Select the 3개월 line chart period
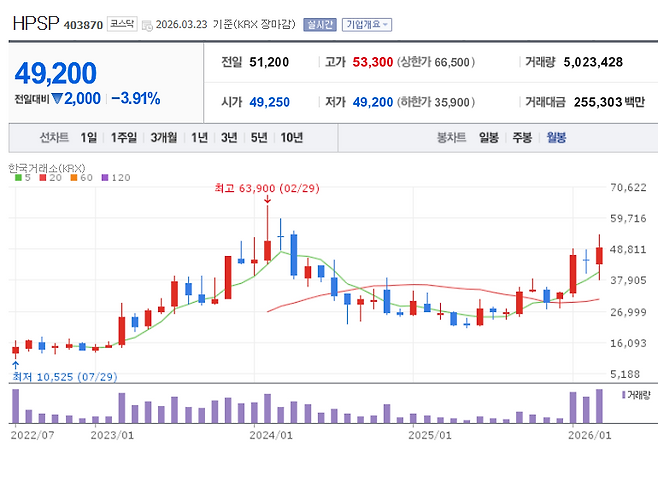This screenshot has width=658, height=487. tap(163, 138)
